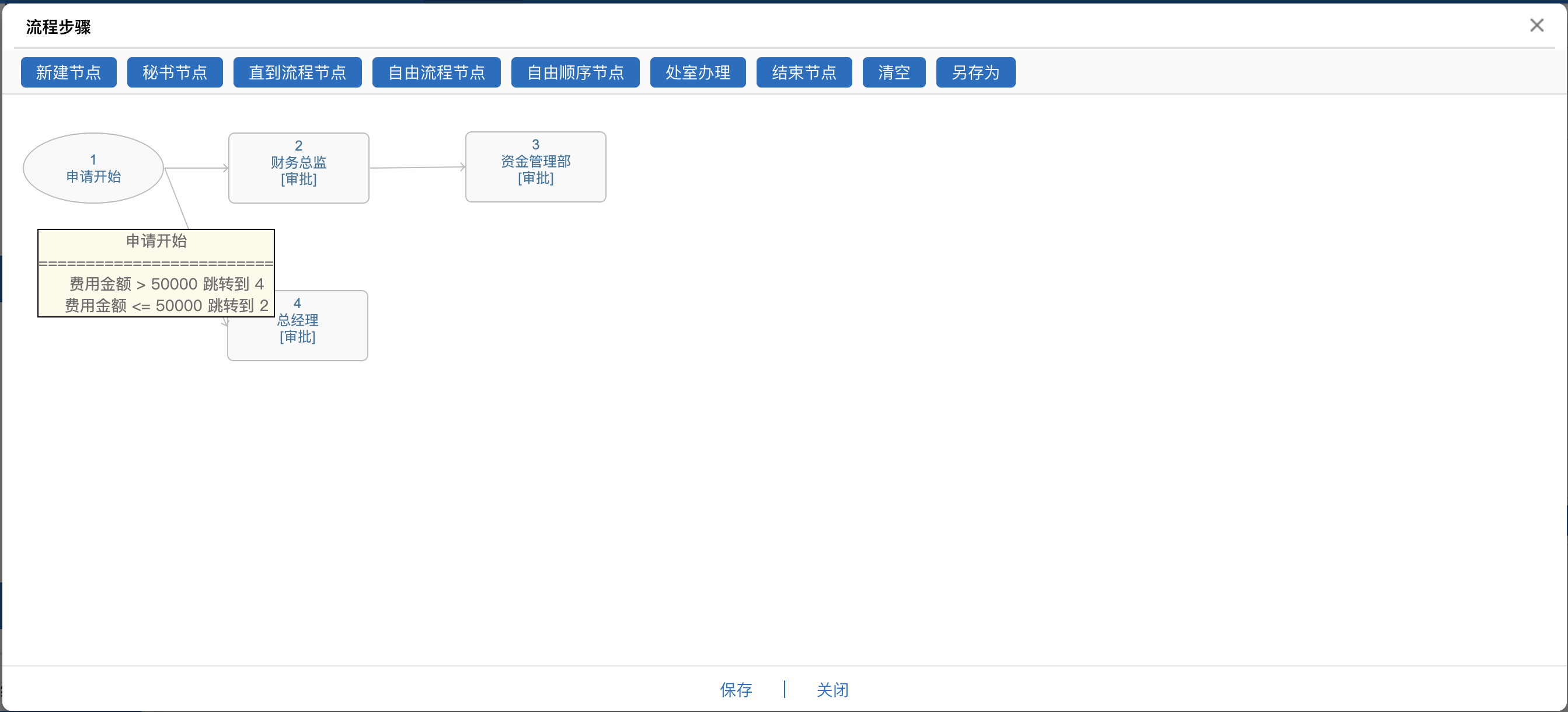
Task: Click the arrow from 申请开始 to 财务总监
Action: 196,168
